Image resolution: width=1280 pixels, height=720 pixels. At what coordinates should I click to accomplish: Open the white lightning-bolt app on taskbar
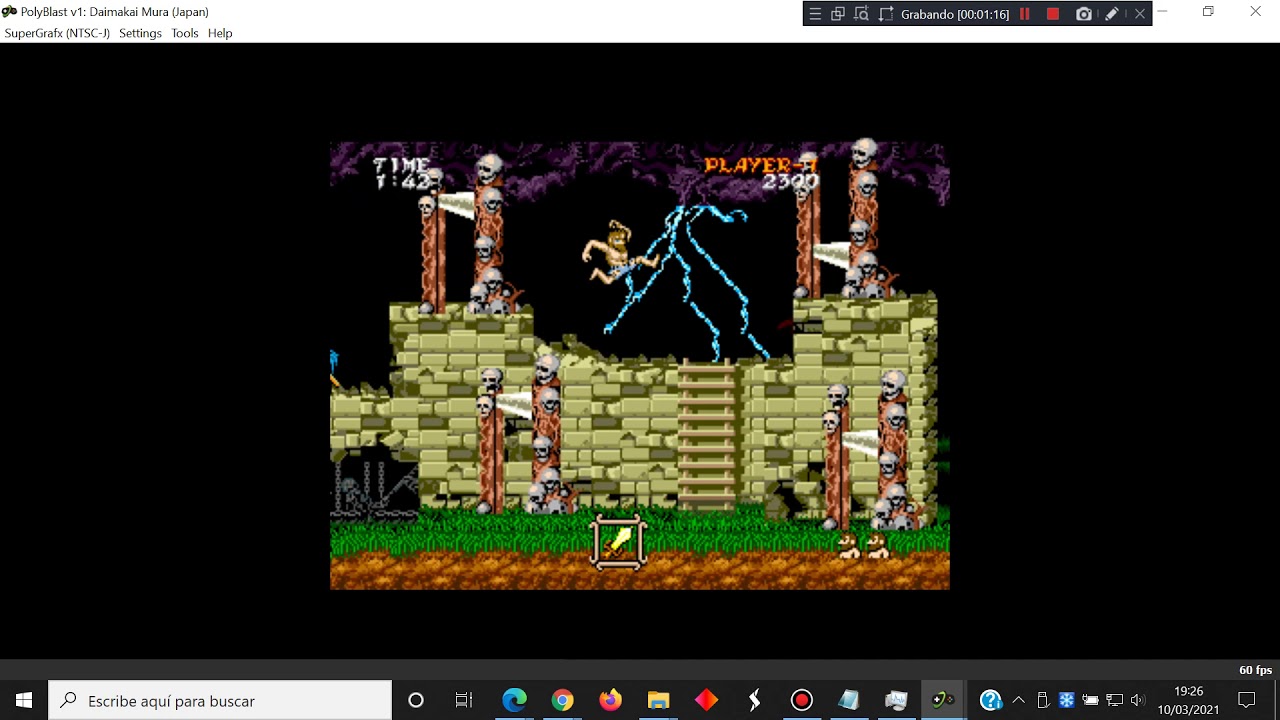754,700
